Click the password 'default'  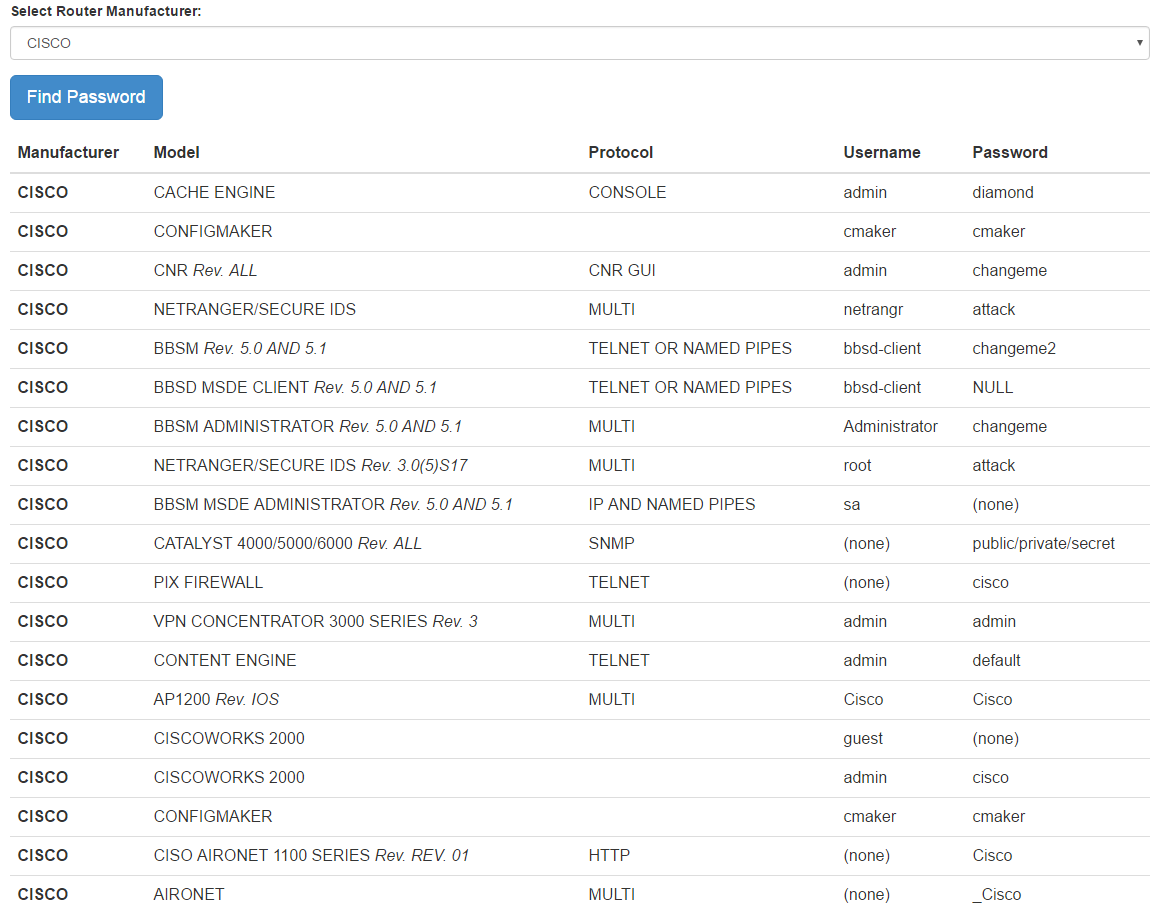(x=996, y=661)
